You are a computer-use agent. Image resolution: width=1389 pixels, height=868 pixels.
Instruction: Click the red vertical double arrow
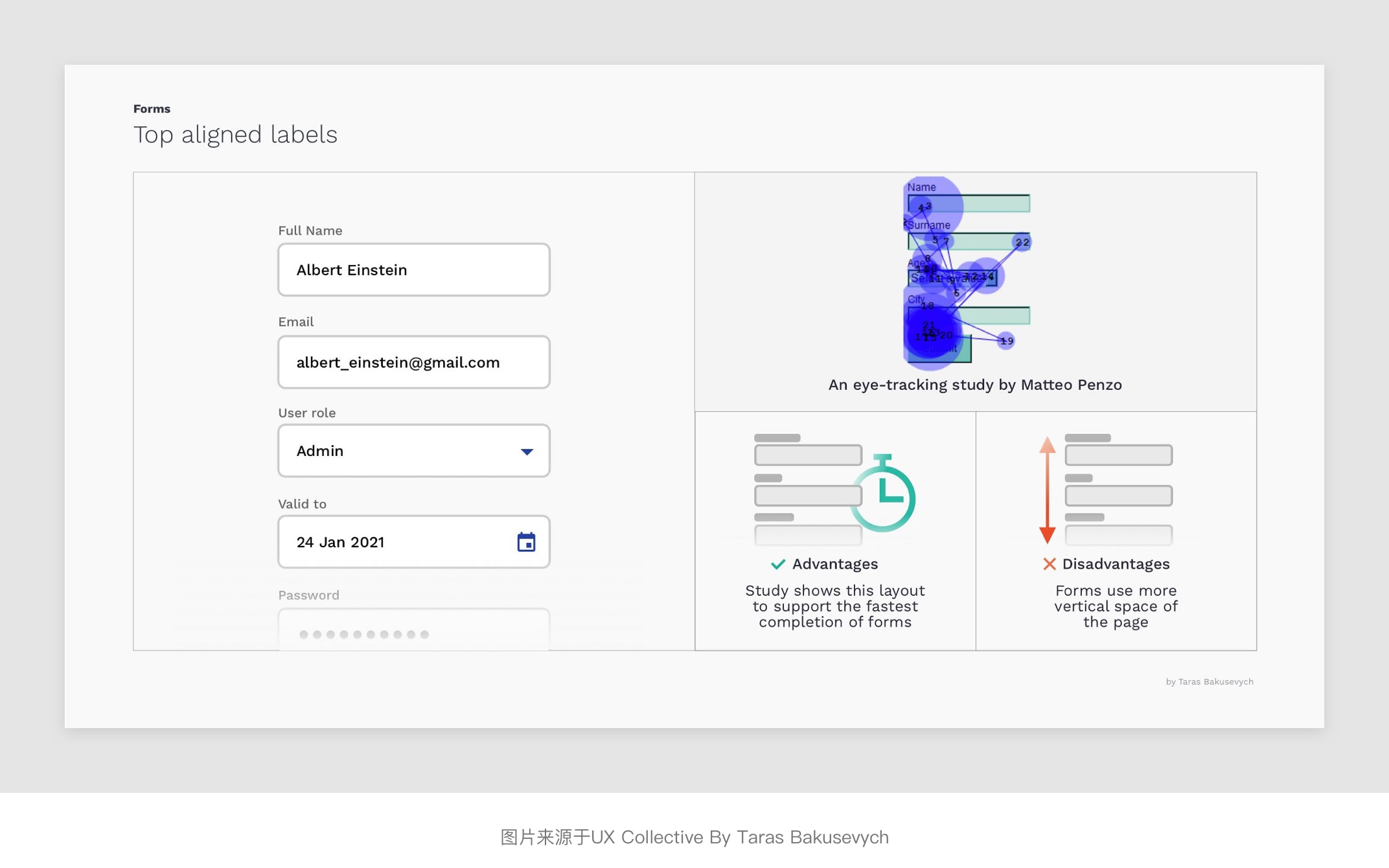click(x=1047, y=490)
